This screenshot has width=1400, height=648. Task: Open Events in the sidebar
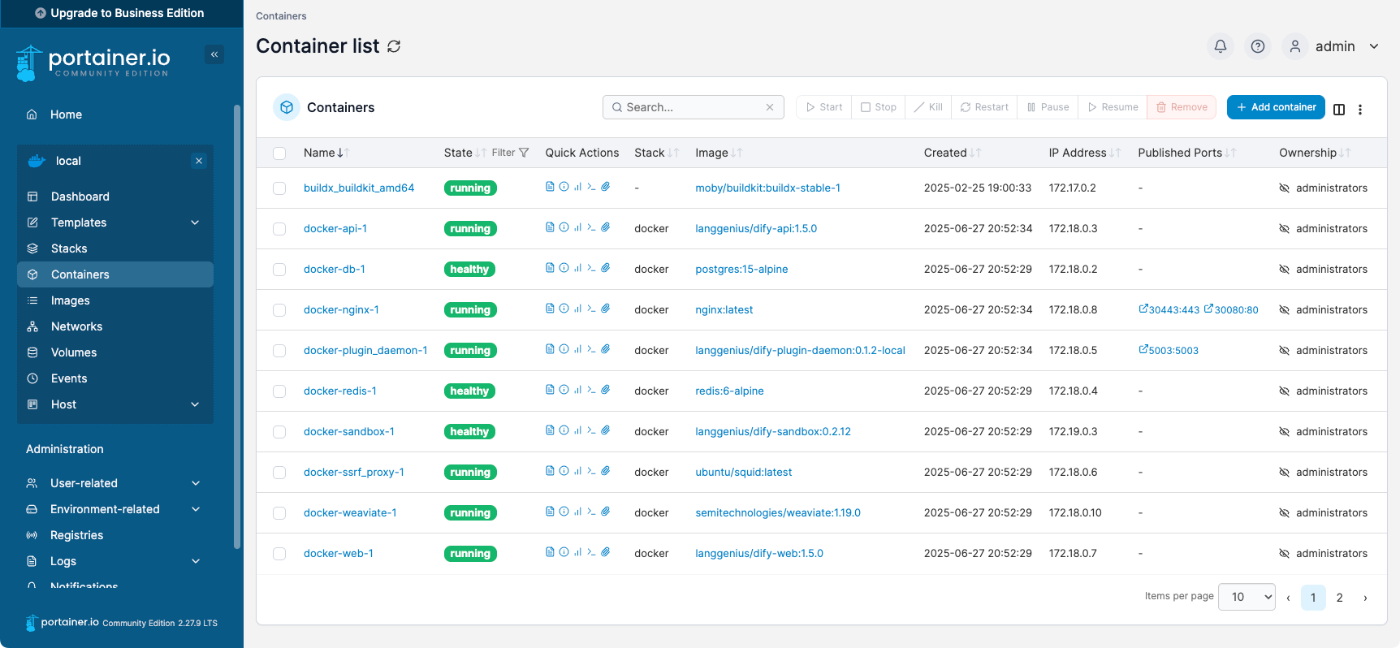point(116,379)
